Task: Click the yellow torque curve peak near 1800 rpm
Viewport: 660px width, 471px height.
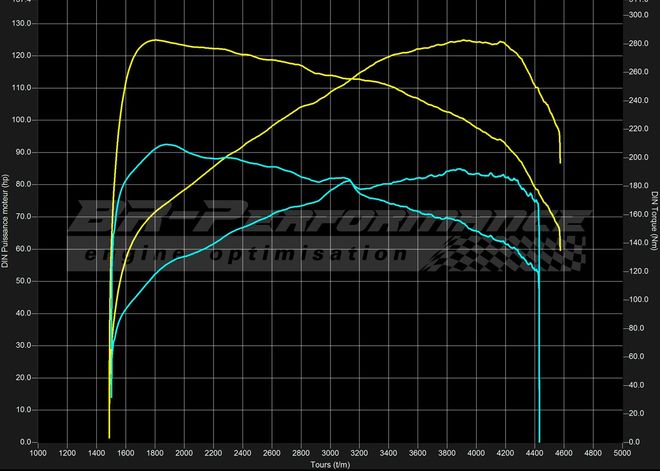Action: pyautogui.click(x=154, y=40)
